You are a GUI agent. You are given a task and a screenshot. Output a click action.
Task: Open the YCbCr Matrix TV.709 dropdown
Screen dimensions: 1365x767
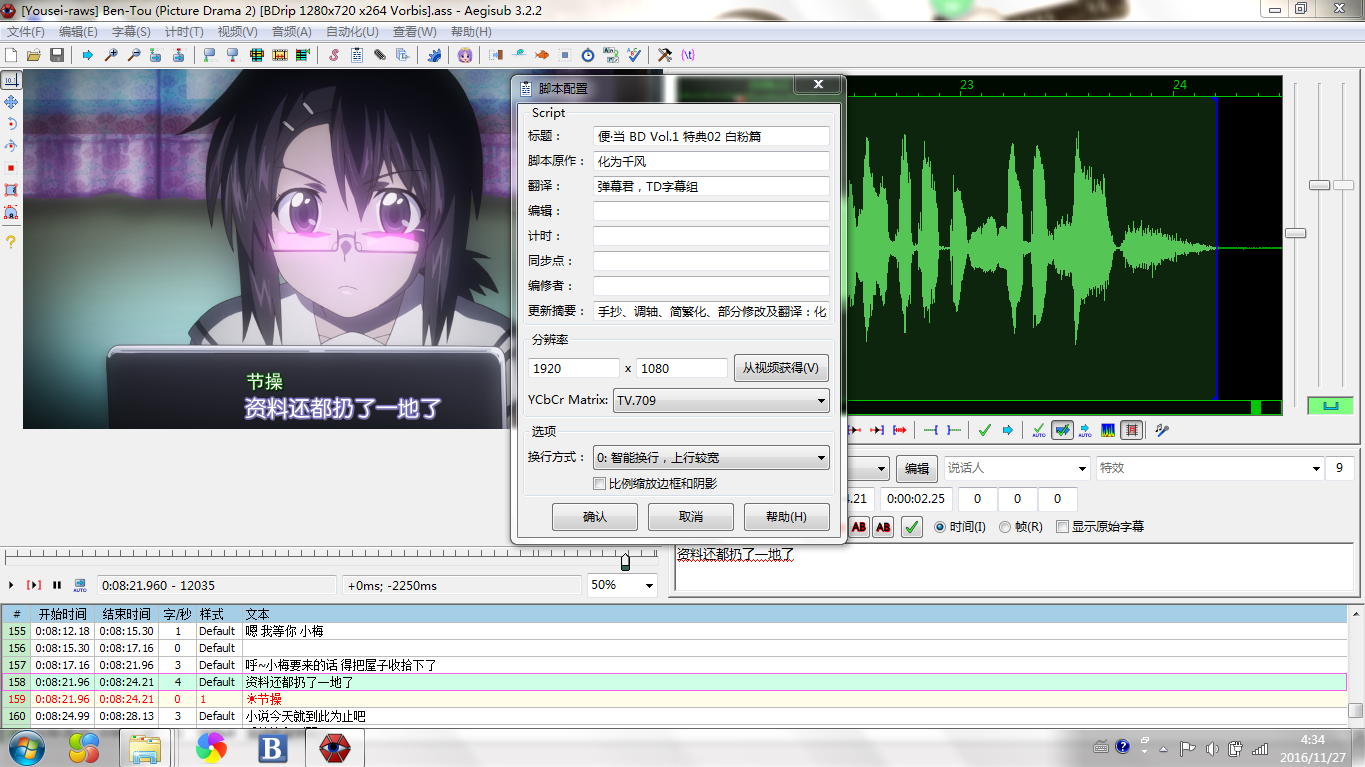721,400
